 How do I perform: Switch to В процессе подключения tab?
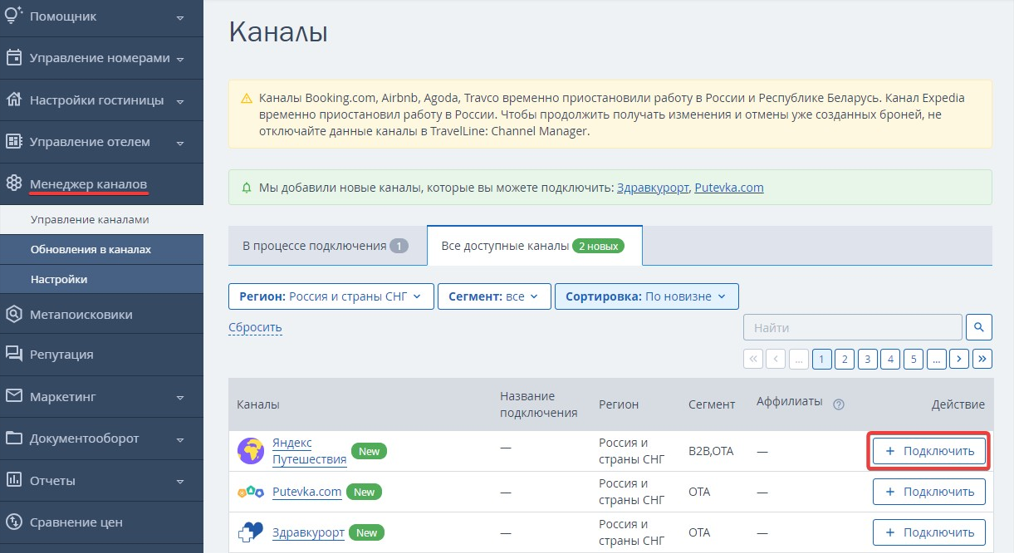(x=325, y=246)
